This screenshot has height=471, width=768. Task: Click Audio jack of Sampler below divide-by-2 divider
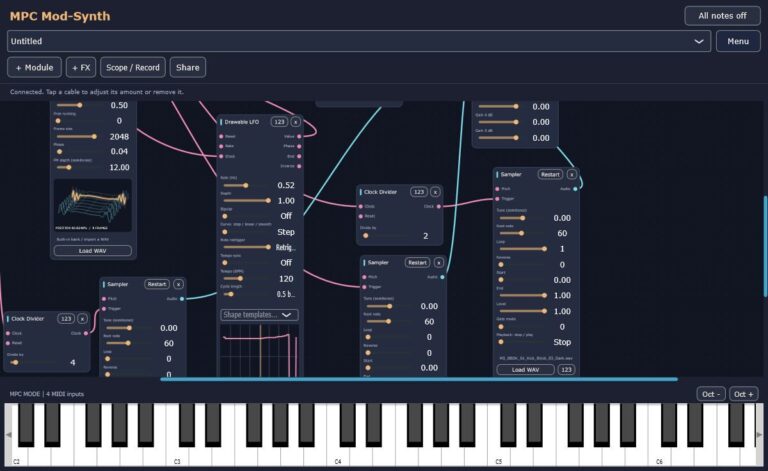point(442,277)
